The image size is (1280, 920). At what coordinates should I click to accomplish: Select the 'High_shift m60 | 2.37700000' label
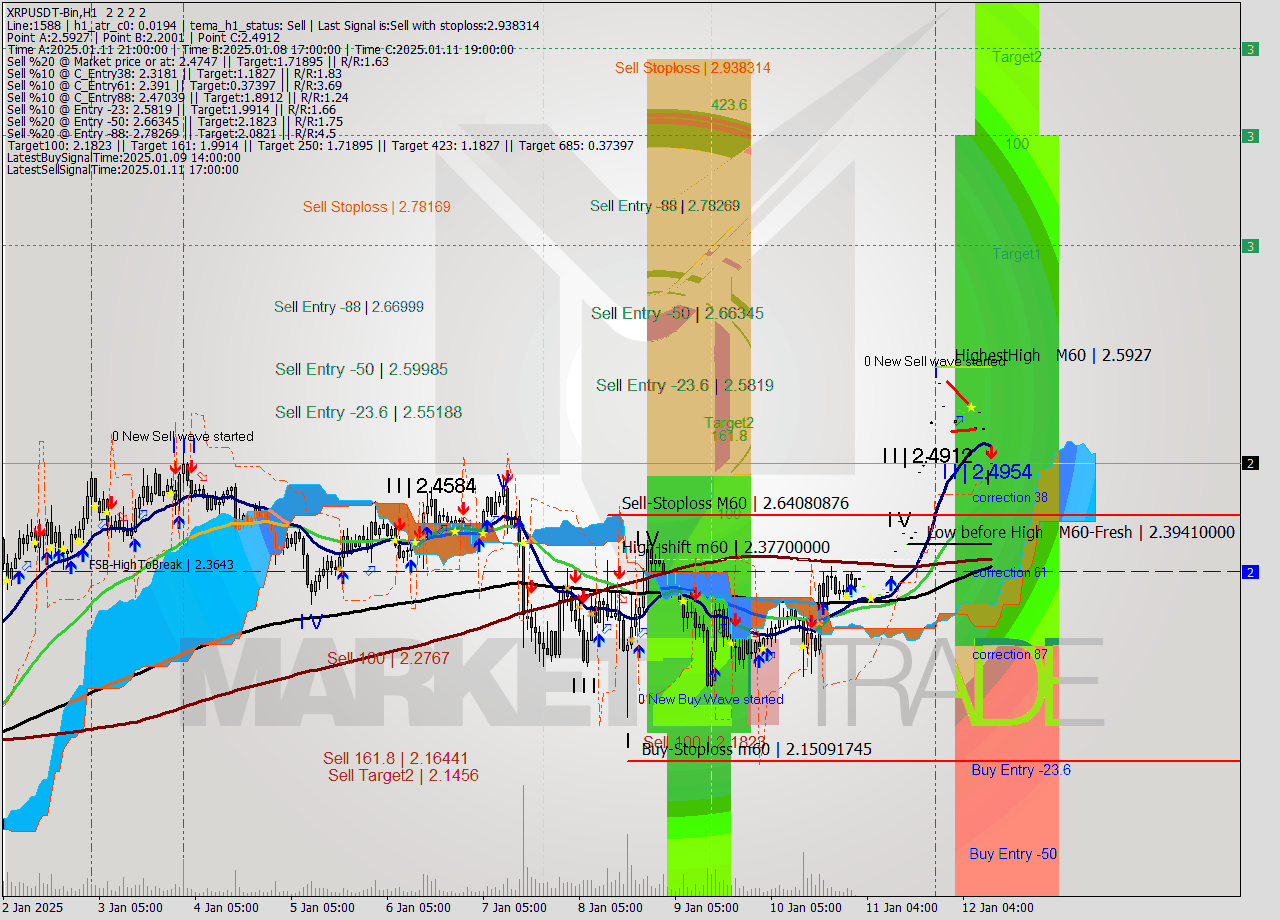[x=726, y=547]
